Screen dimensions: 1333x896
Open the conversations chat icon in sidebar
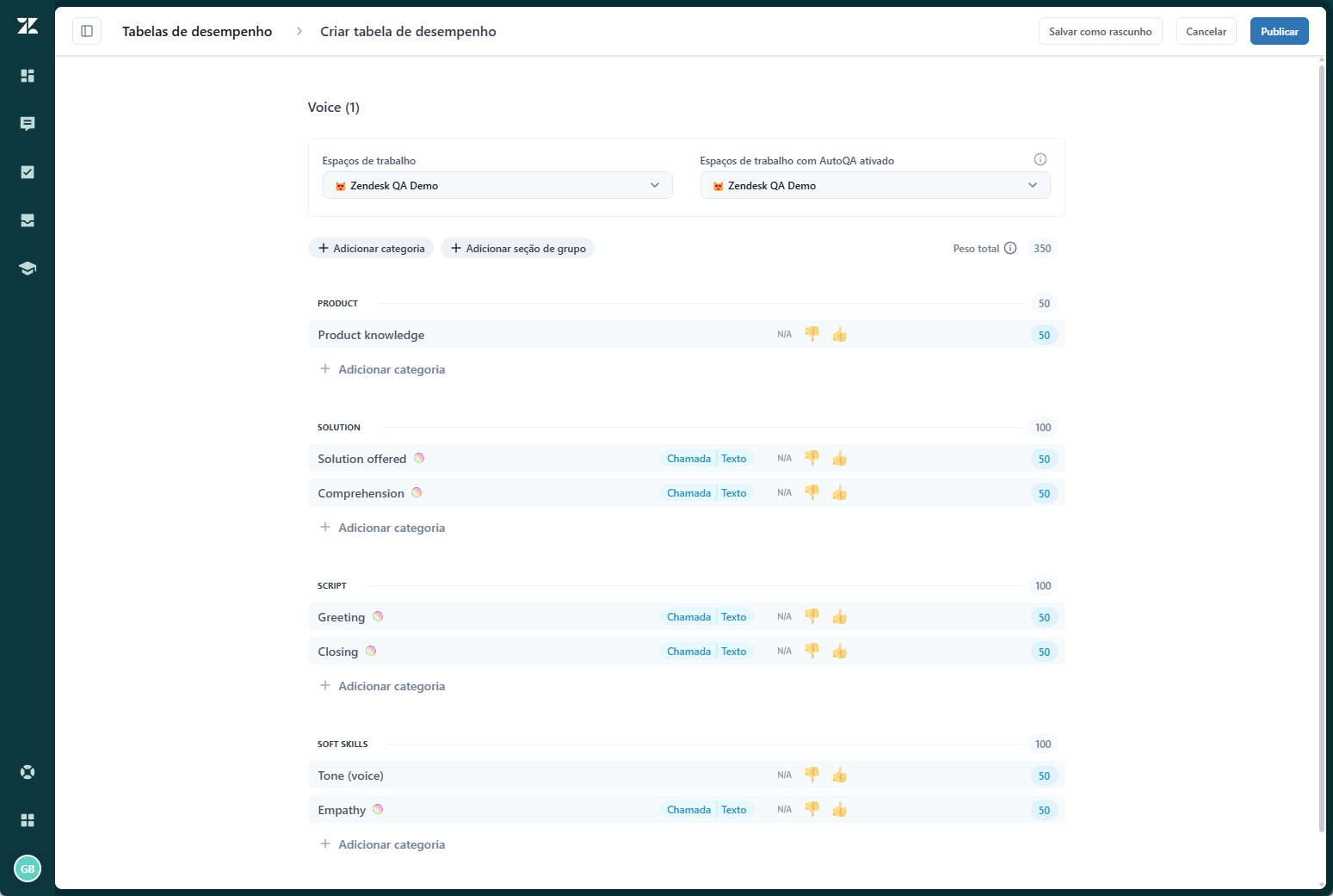28,124
